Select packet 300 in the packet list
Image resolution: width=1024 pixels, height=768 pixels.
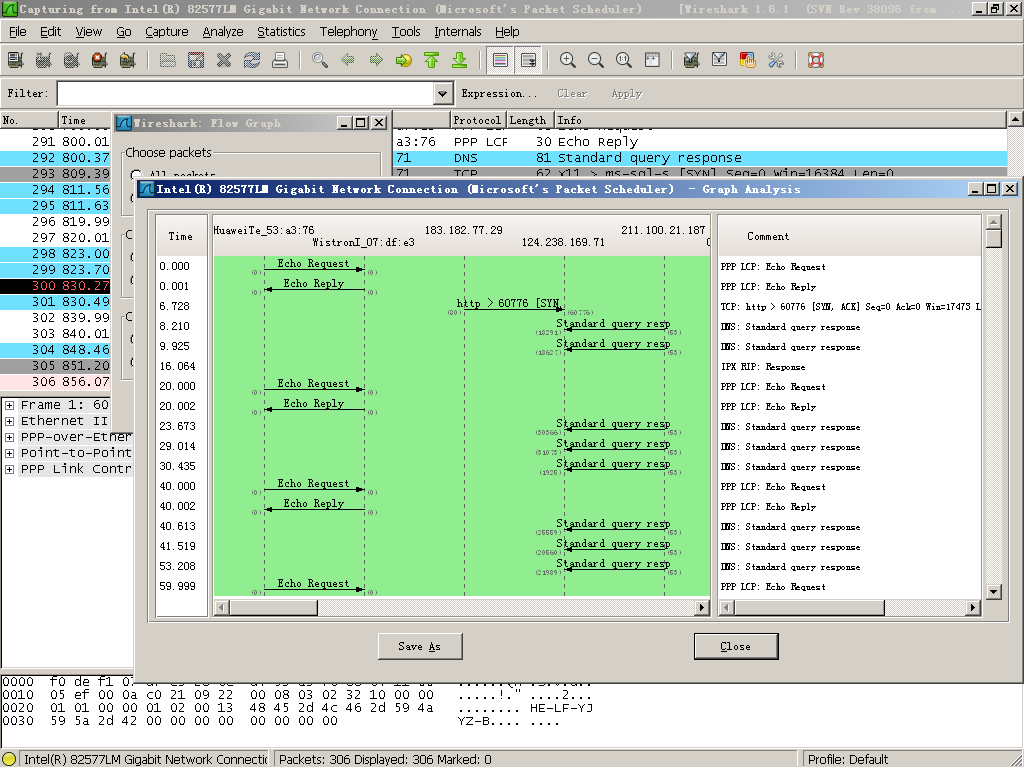[x=56, y=285]
